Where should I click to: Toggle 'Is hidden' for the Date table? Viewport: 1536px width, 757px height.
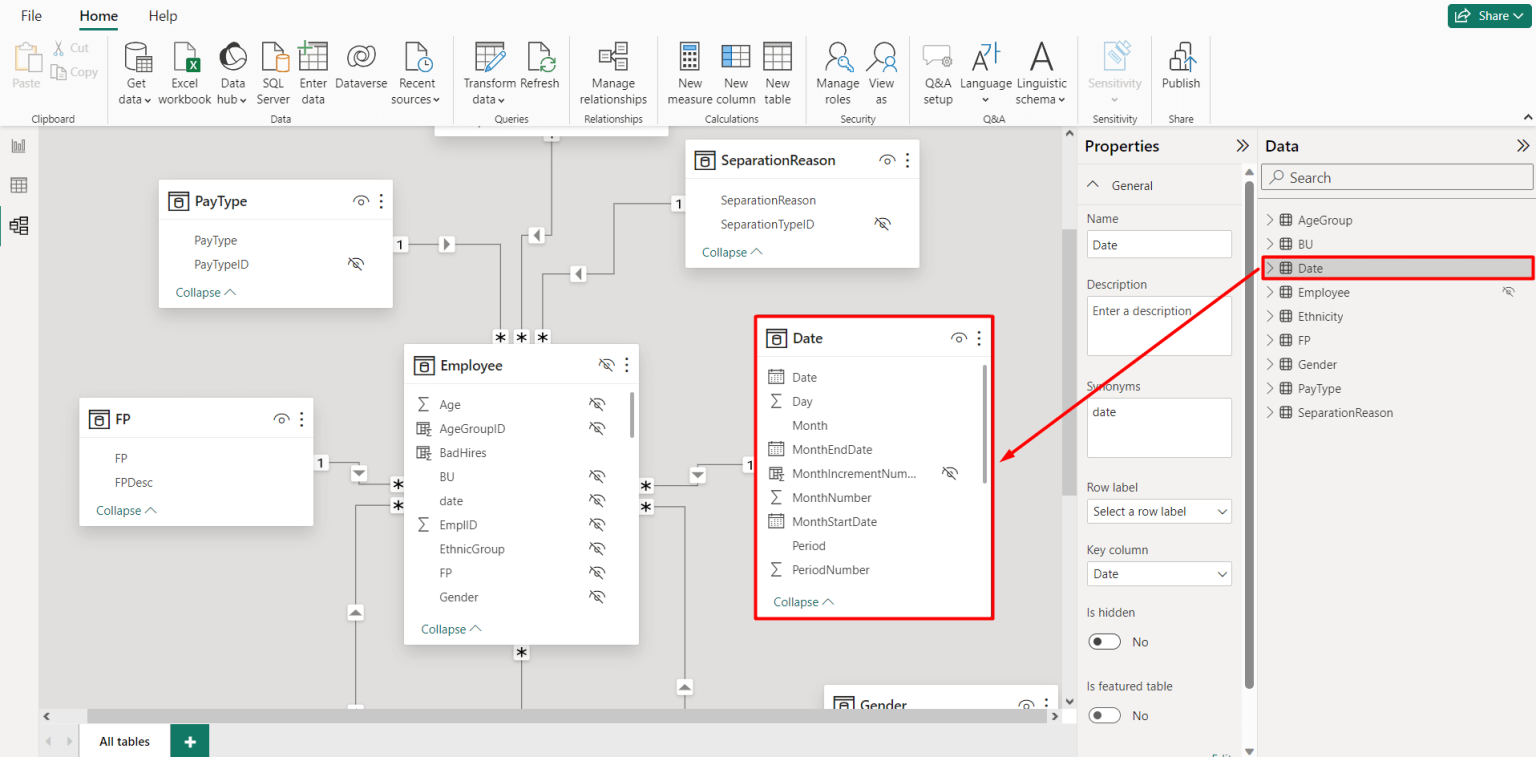click(1104, 641)
